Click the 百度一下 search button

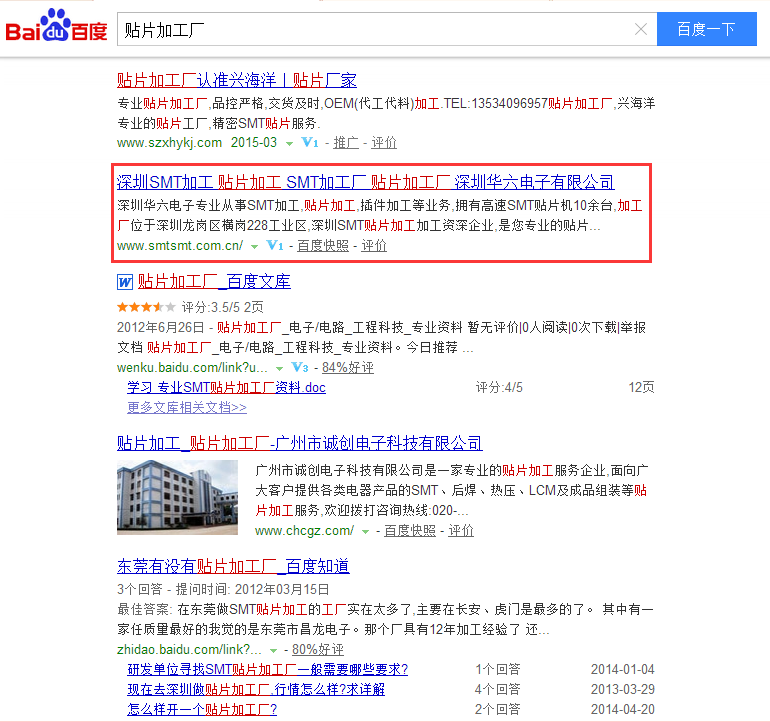(707, 29)
